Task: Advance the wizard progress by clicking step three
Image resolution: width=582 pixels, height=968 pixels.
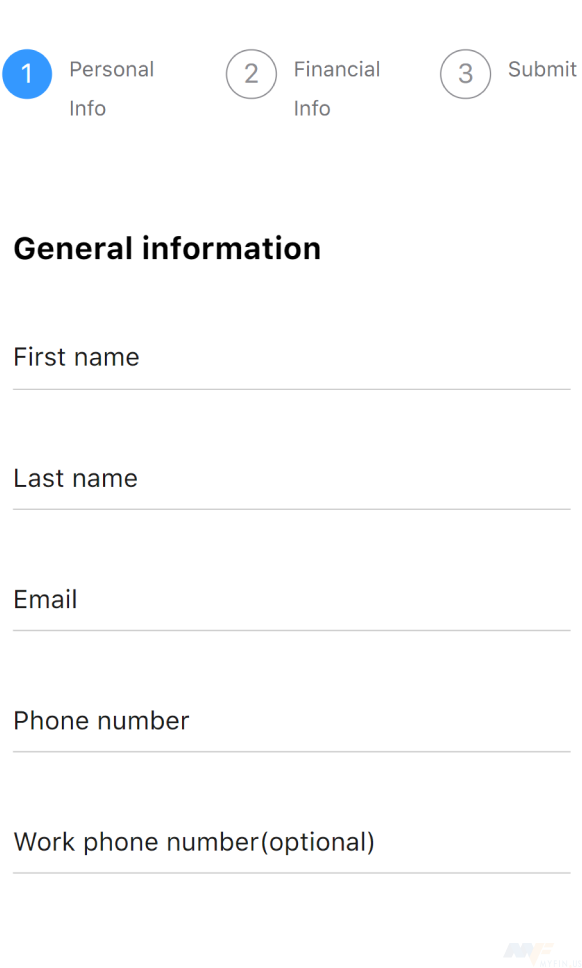Action: [x=466, y=74]
